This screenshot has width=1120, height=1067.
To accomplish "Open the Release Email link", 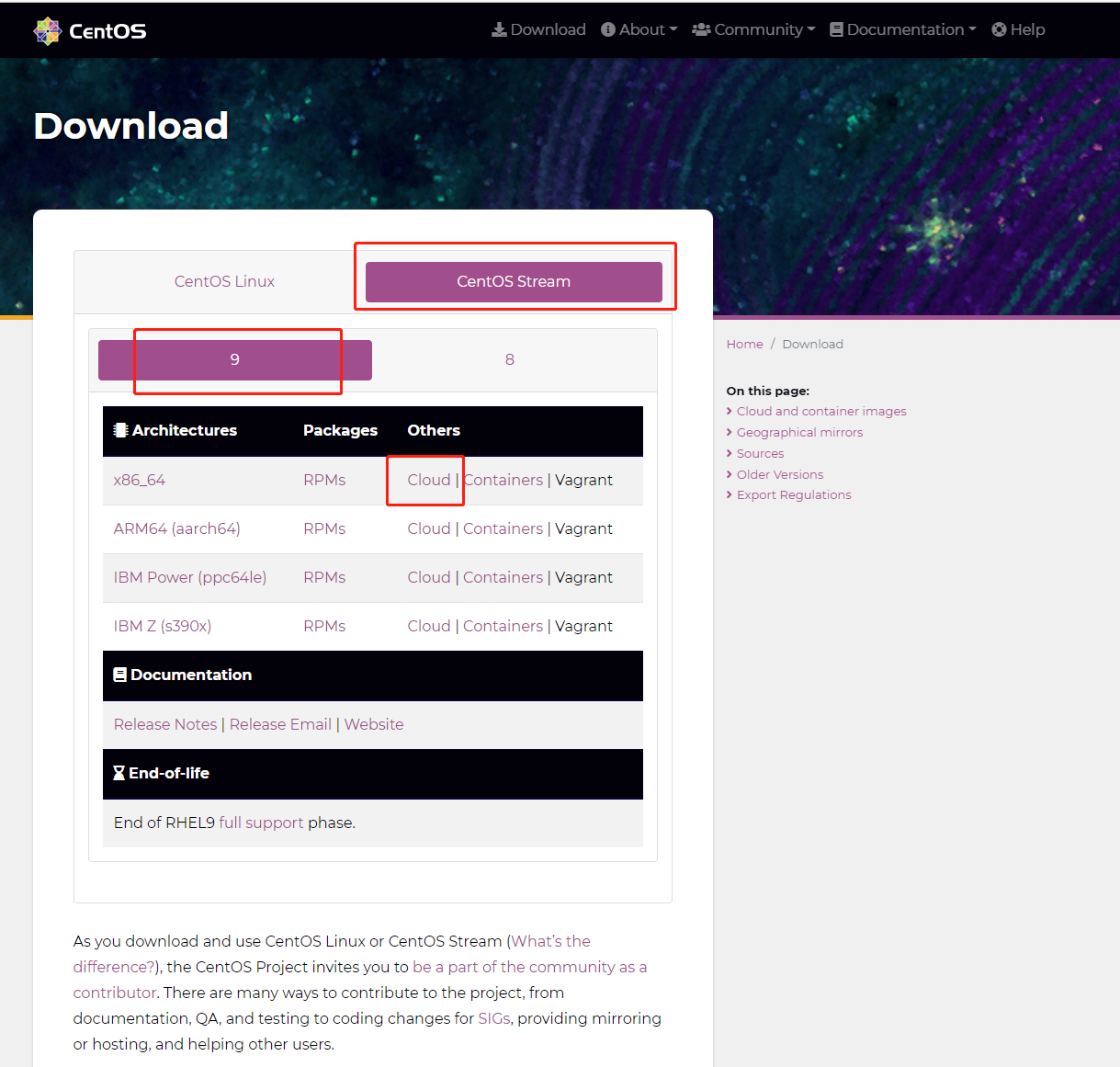I will 280,724.
